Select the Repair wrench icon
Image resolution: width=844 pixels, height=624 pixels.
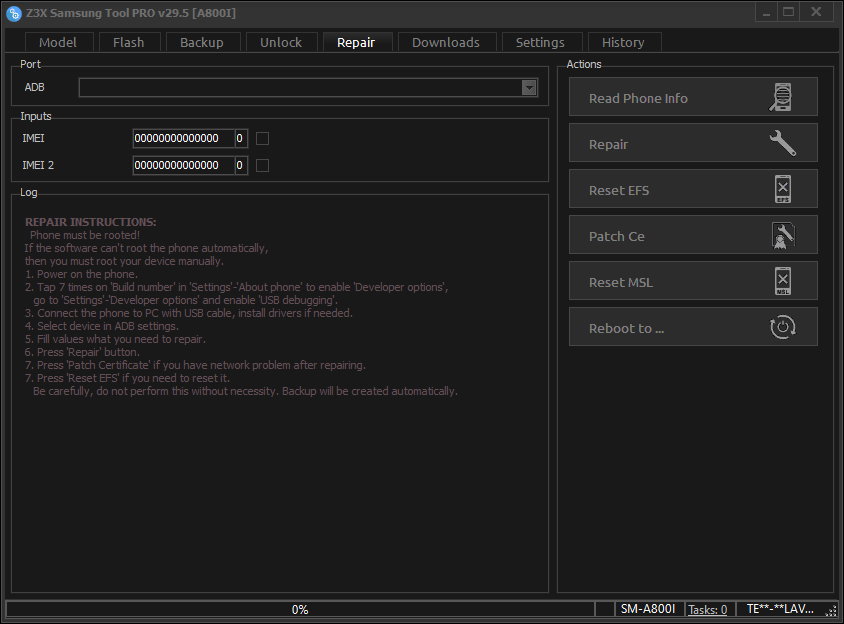[x=784, y=142]
